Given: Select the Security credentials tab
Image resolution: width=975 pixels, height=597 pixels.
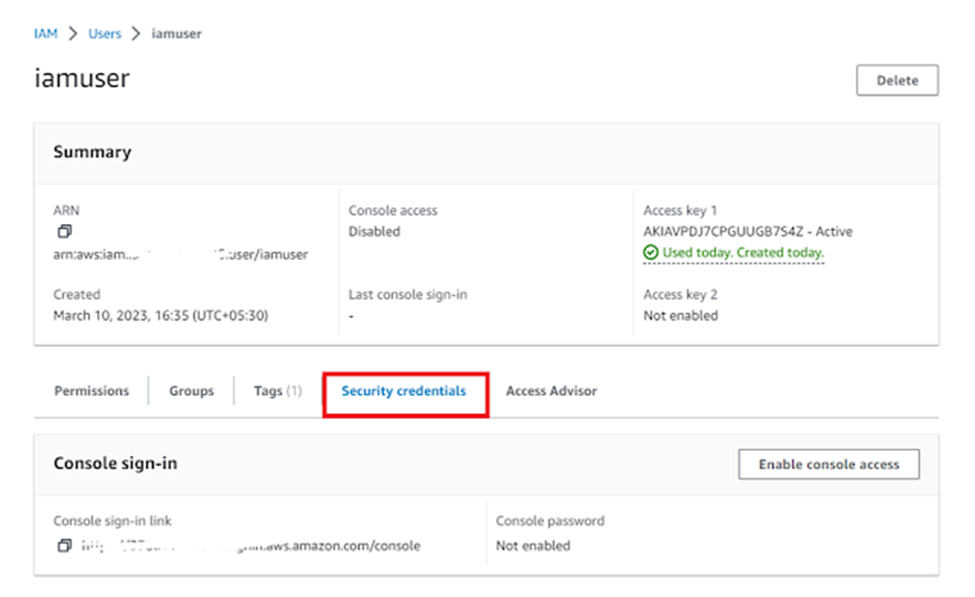Looking at the screenshot, I should tap(404, 391).
